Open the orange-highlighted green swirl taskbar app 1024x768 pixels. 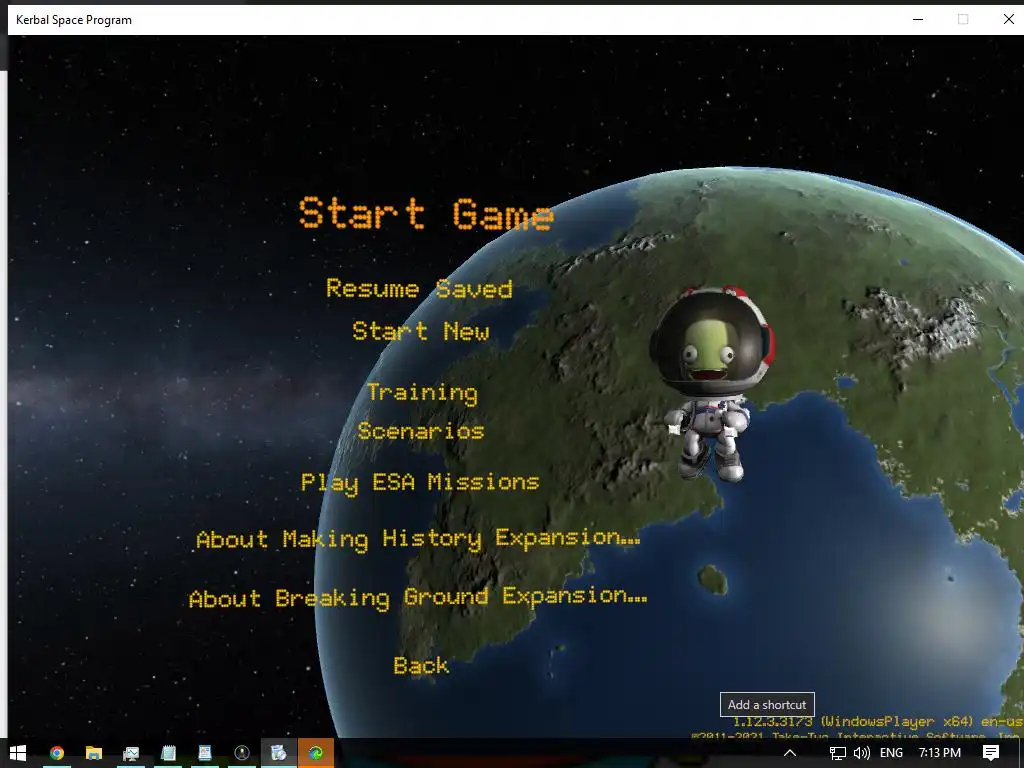[316, 753]
